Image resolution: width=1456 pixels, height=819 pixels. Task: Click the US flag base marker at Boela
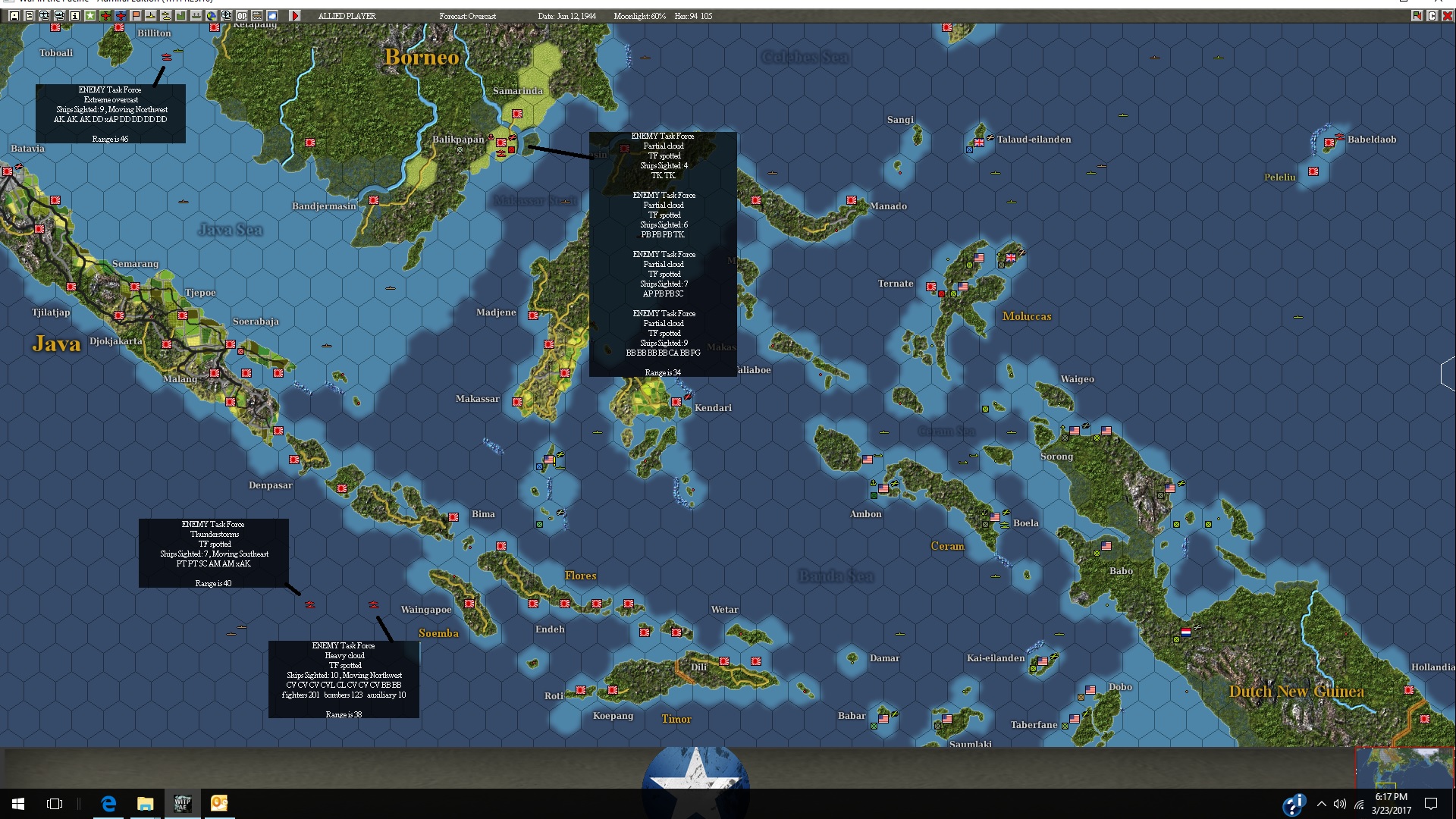coord(995,517)
